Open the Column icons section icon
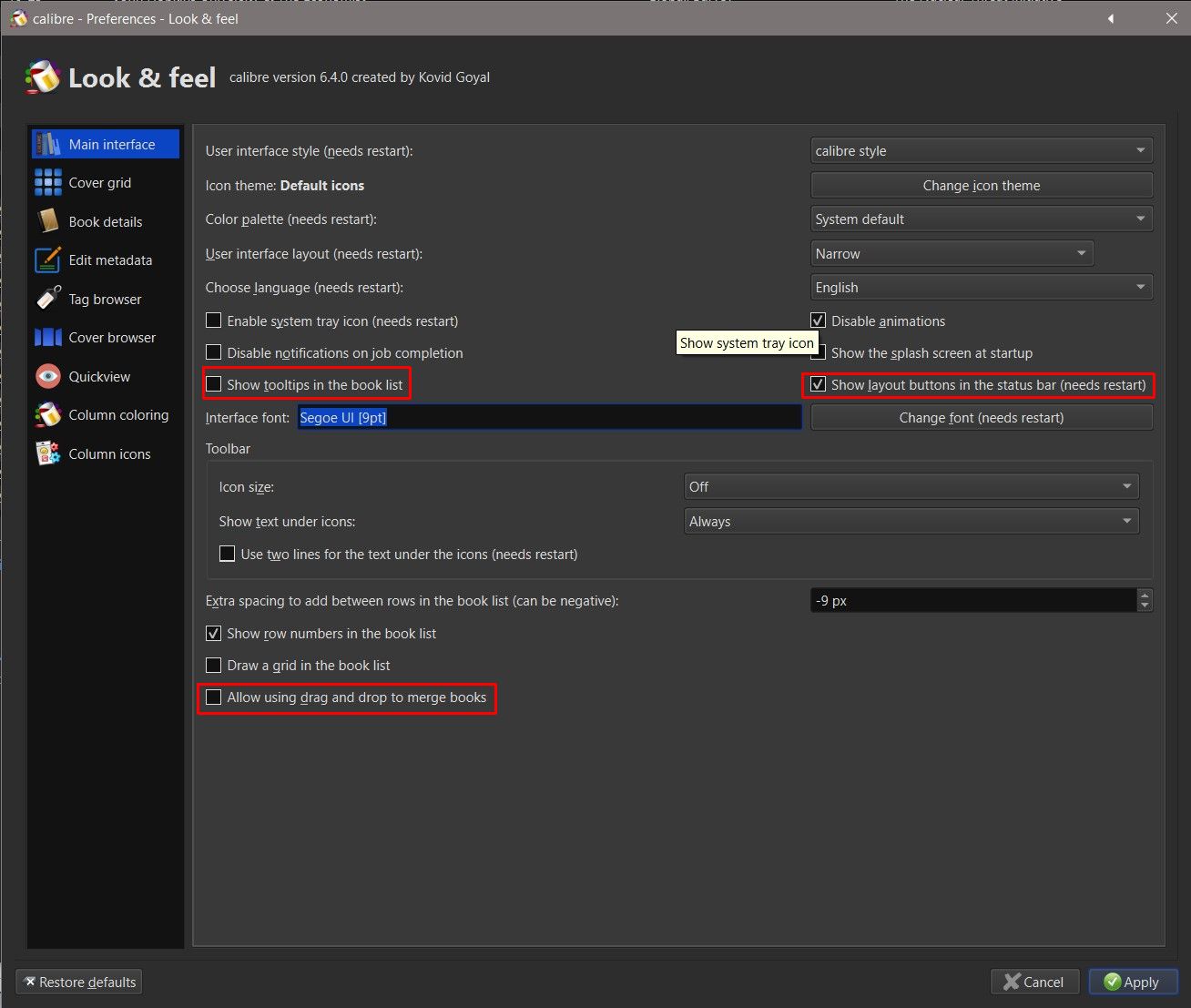The width and height of the screenshot is (1191, 1008). tap(47, 453)
